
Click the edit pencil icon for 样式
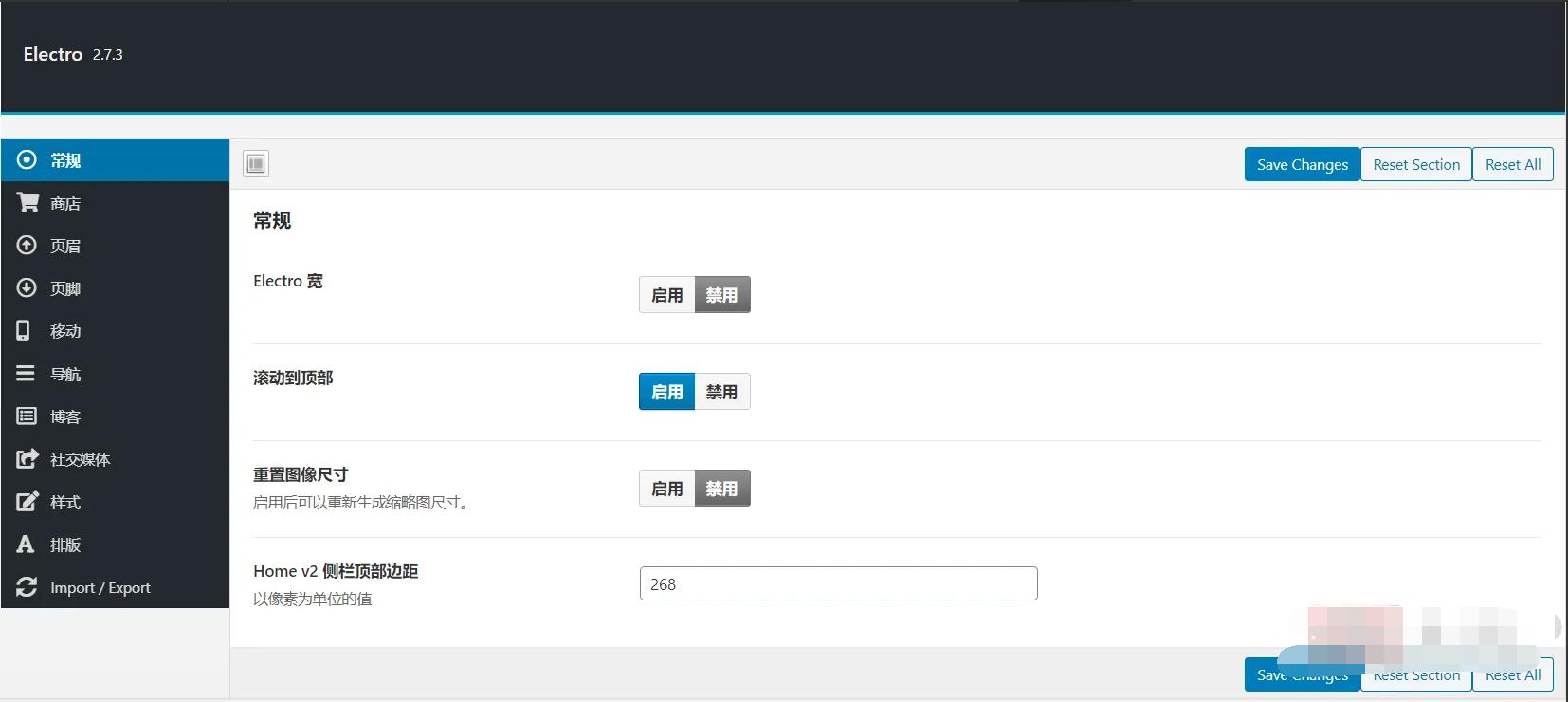[27, 501]
